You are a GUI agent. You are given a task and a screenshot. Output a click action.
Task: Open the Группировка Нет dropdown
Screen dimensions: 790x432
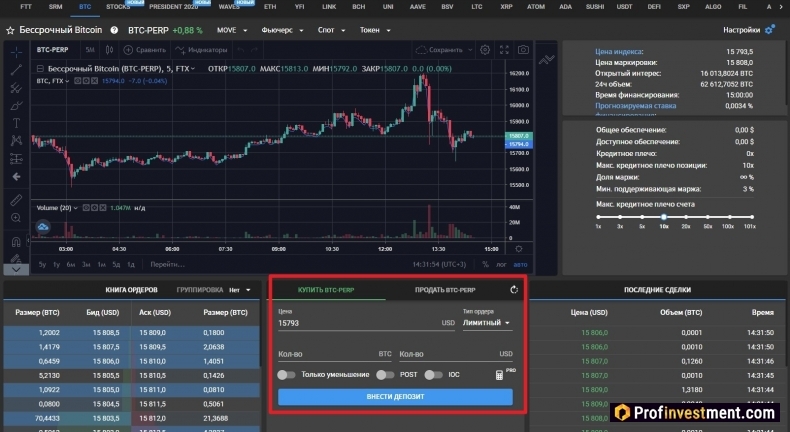point(240,290)
